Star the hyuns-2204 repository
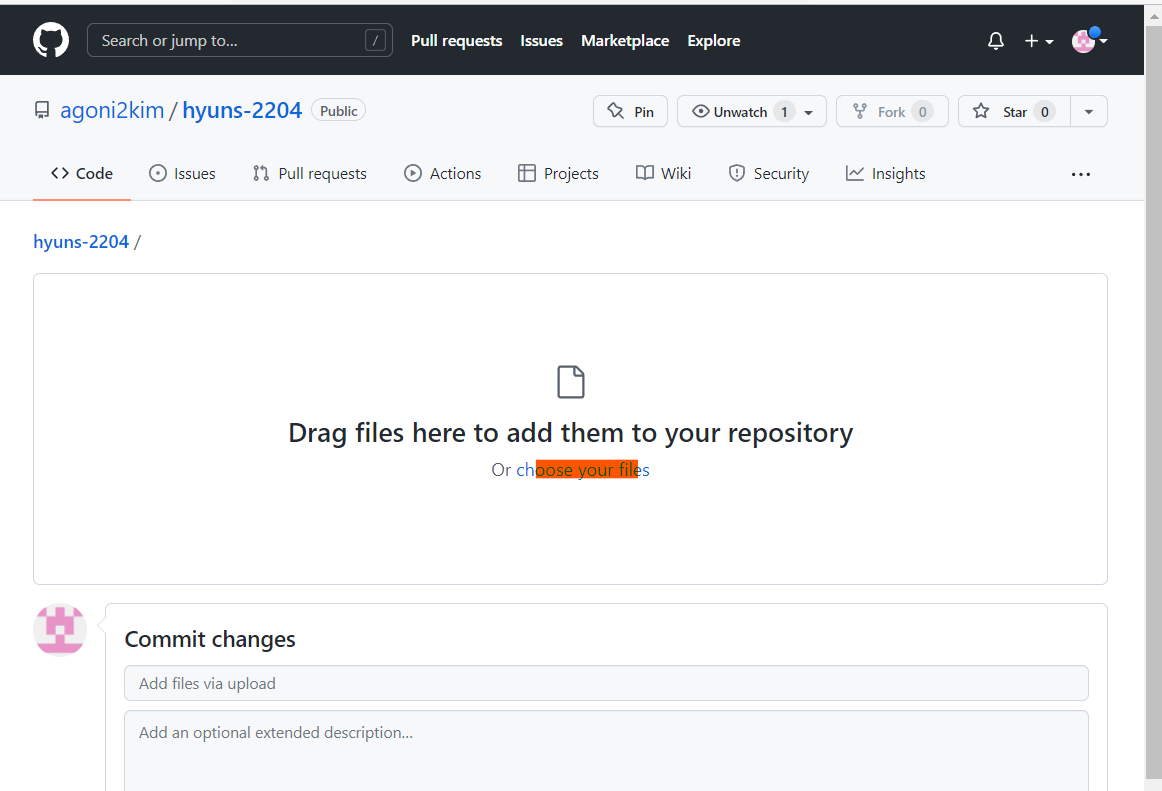The image size is (1162, 791). (x=1015, y=111)
